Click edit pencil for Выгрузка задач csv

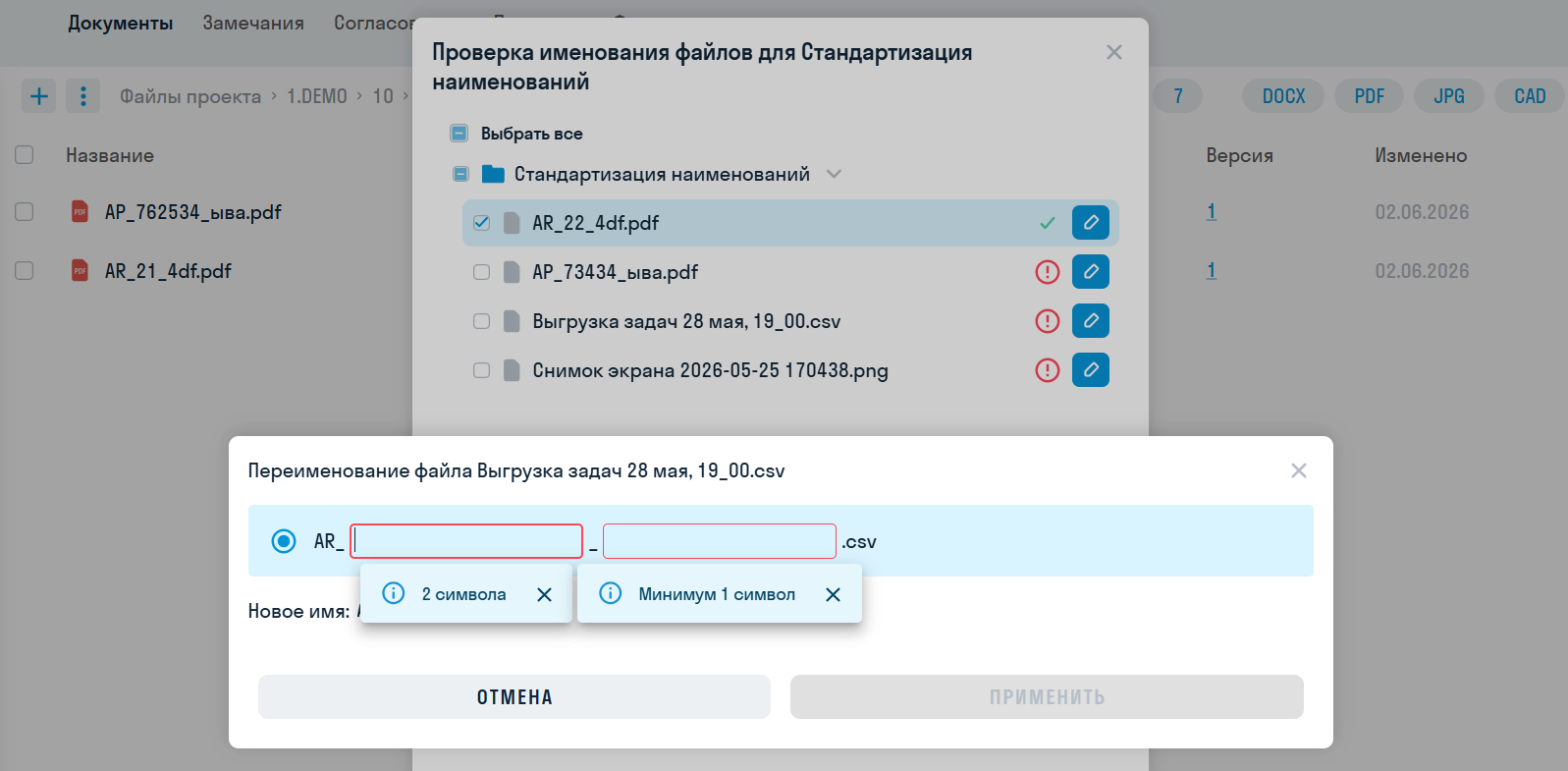pyautogui.click(x=1091, y=321)
